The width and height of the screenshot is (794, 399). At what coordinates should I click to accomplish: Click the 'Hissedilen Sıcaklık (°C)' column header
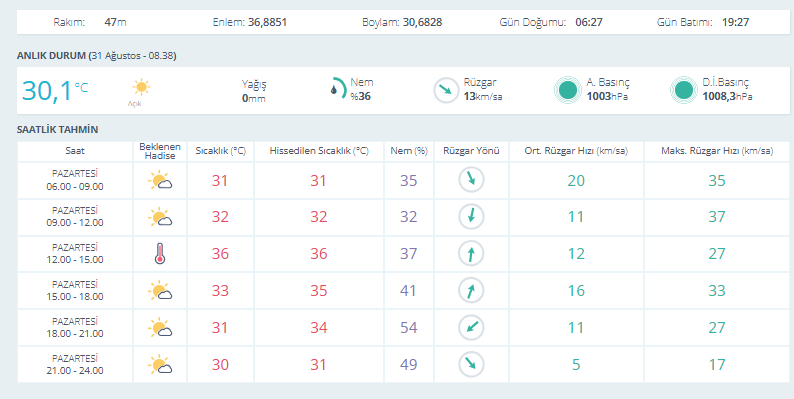click(319, 151)
